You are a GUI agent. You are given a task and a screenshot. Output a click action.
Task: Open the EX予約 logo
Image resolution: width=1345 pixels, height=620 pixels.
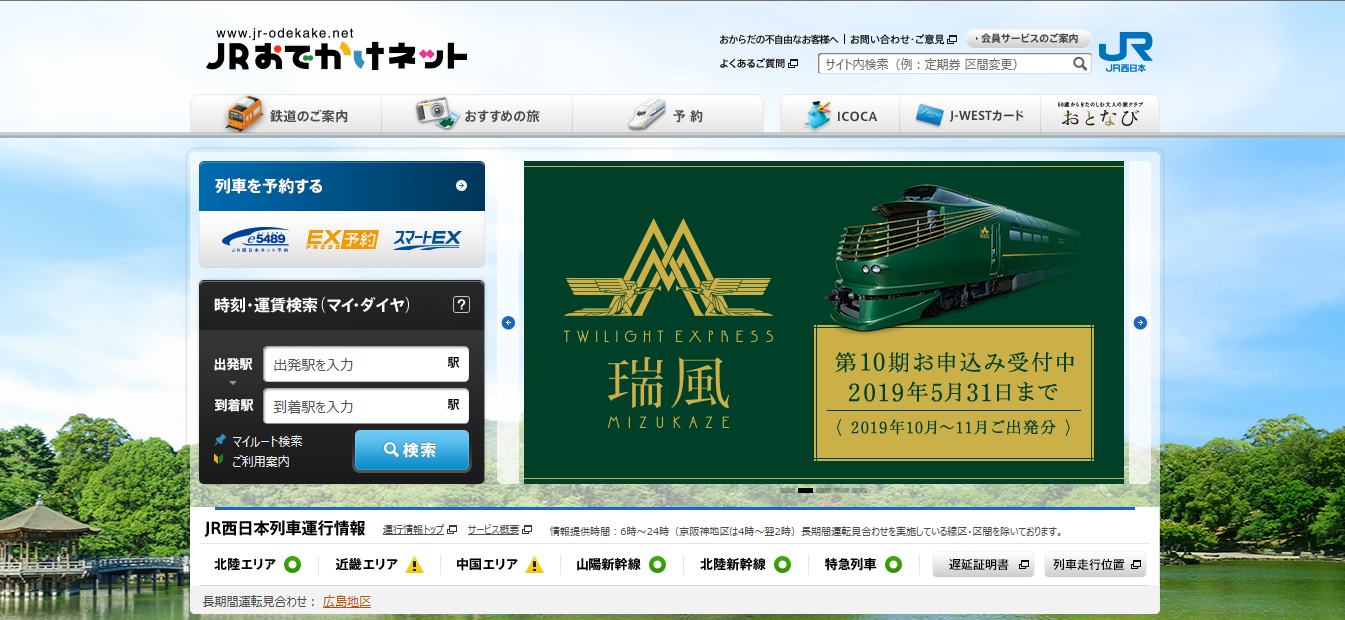click(x=342, y=239)
